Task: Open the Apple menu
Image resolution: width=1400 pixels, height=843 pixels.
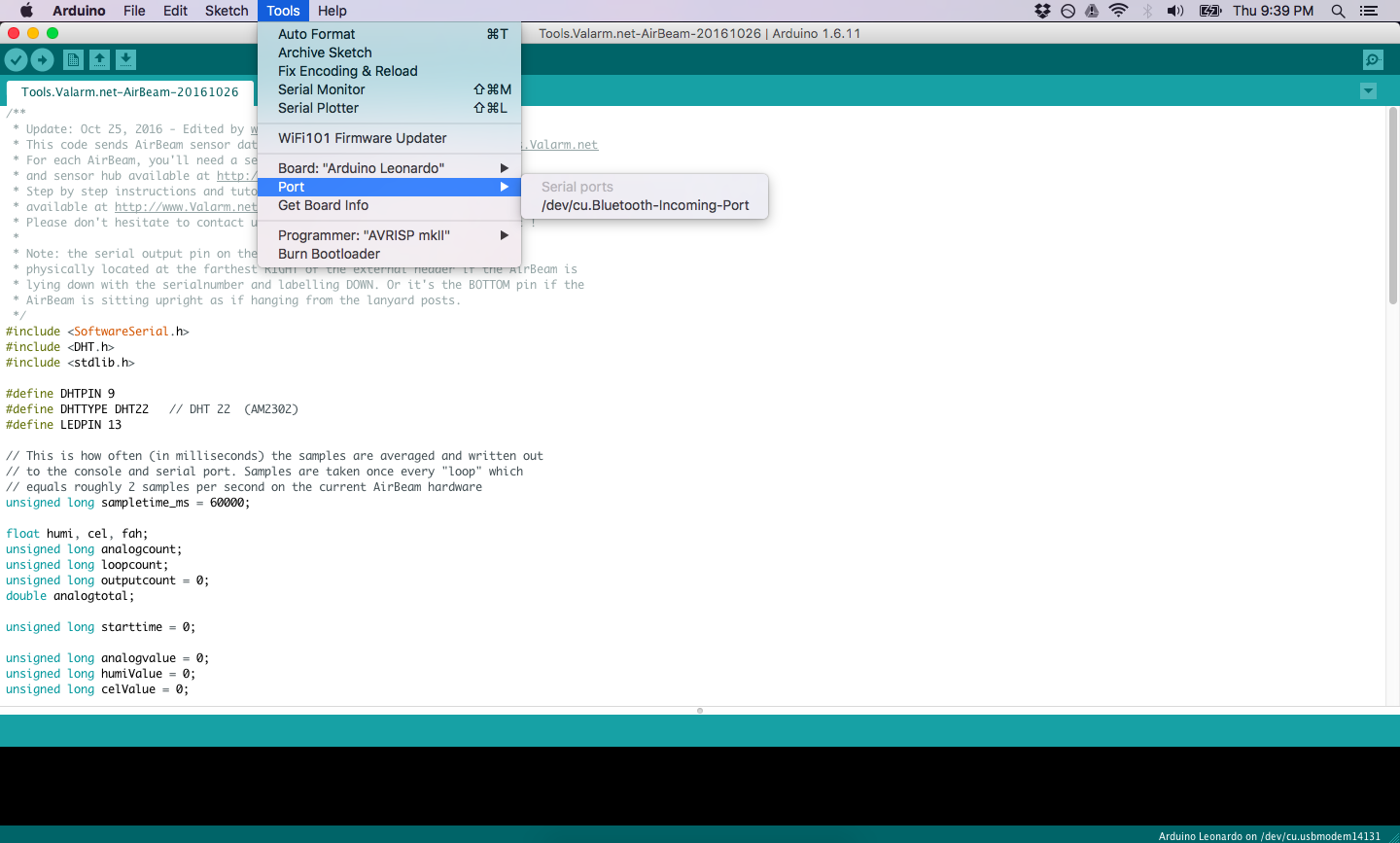Action: coord(26,11)
